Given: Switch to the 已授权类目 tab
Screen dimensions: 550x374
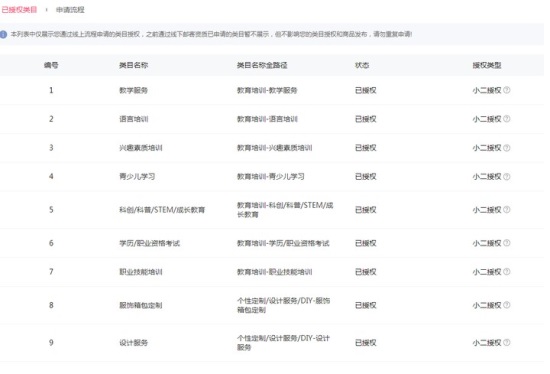Looking at the screenshot, I should [19, 10].
